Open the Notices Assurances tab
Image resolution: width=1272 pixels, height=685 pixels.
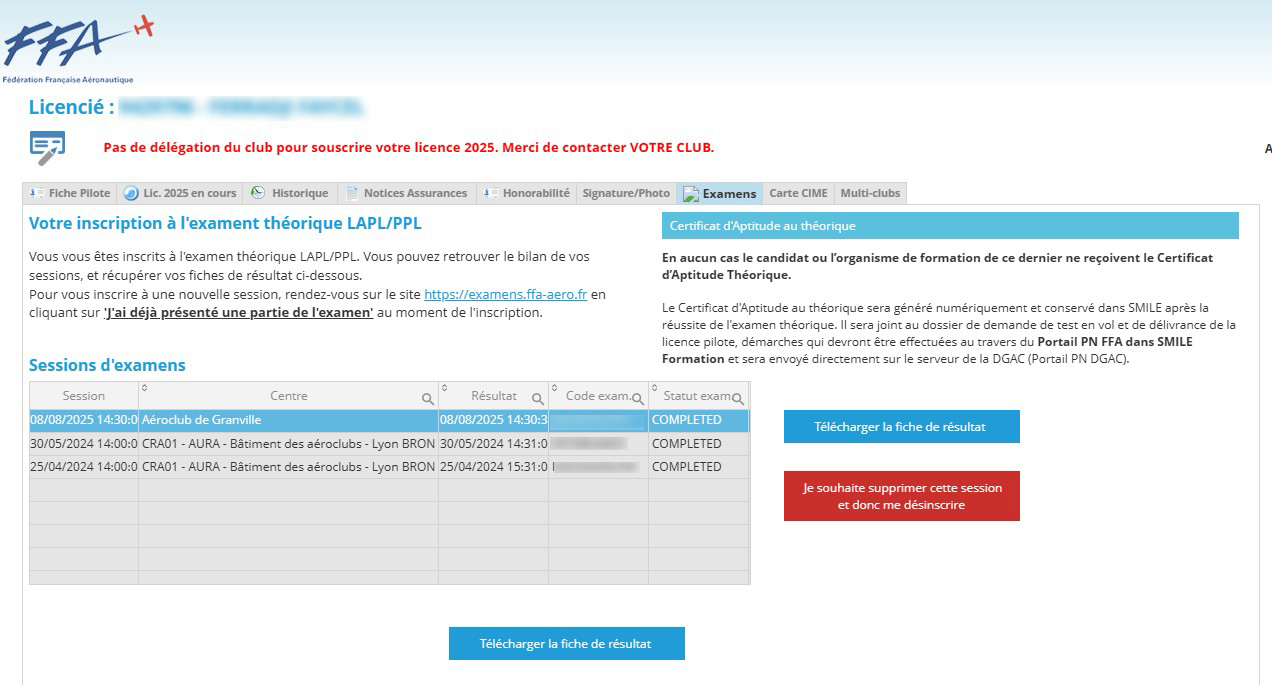[x=406, y=193]
